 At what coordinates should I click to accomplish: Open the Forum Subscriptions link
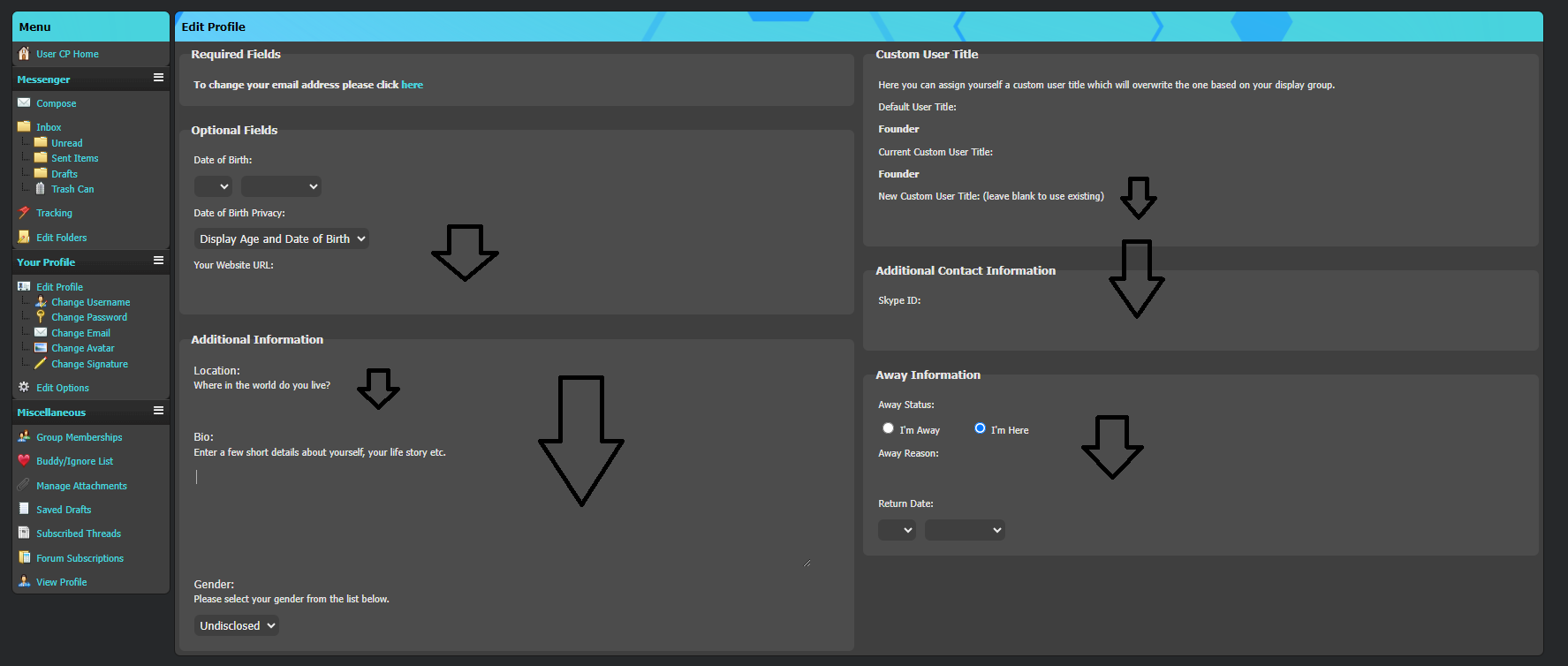[x=80, y=558]
